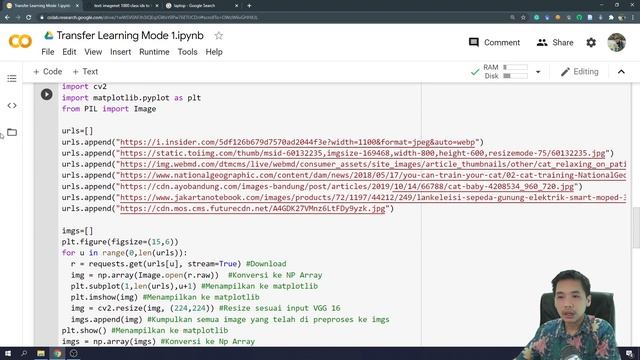The width and height of the screenshot is (640, 360).
Task: Run the code cell with the play button
Action: coord(47,94)
